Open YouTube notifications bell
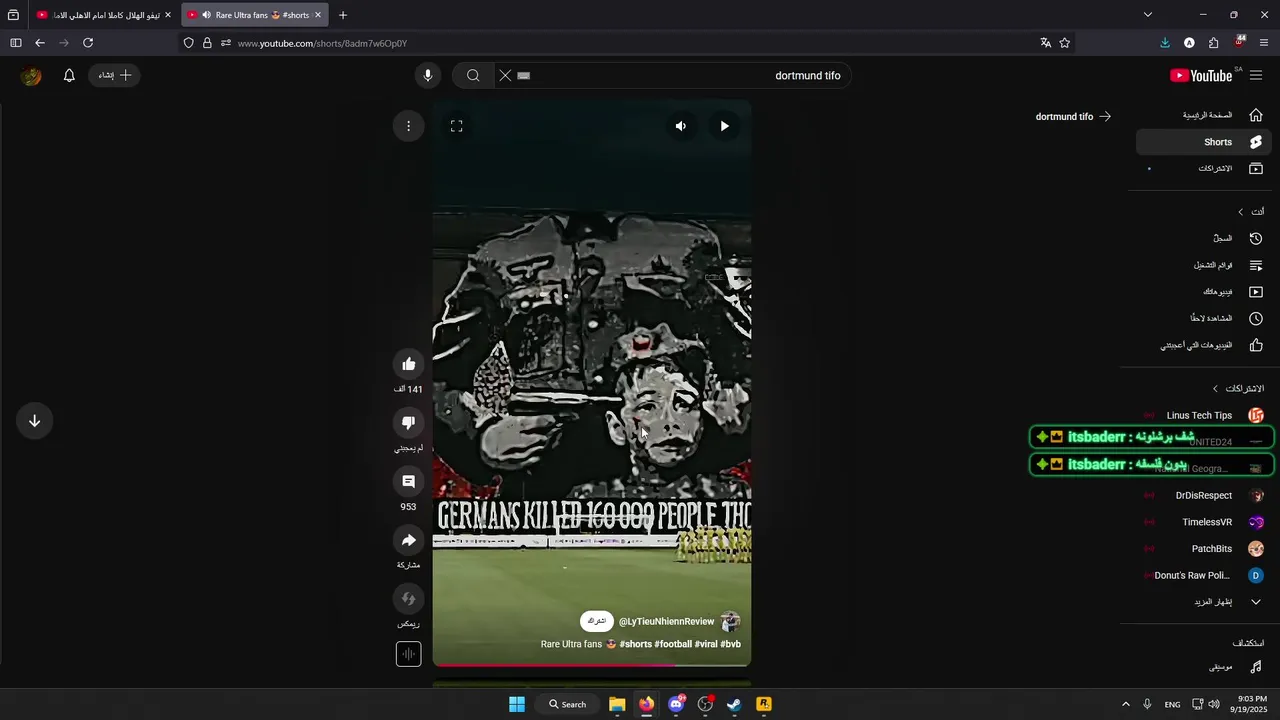 click(x=69, y=75)
